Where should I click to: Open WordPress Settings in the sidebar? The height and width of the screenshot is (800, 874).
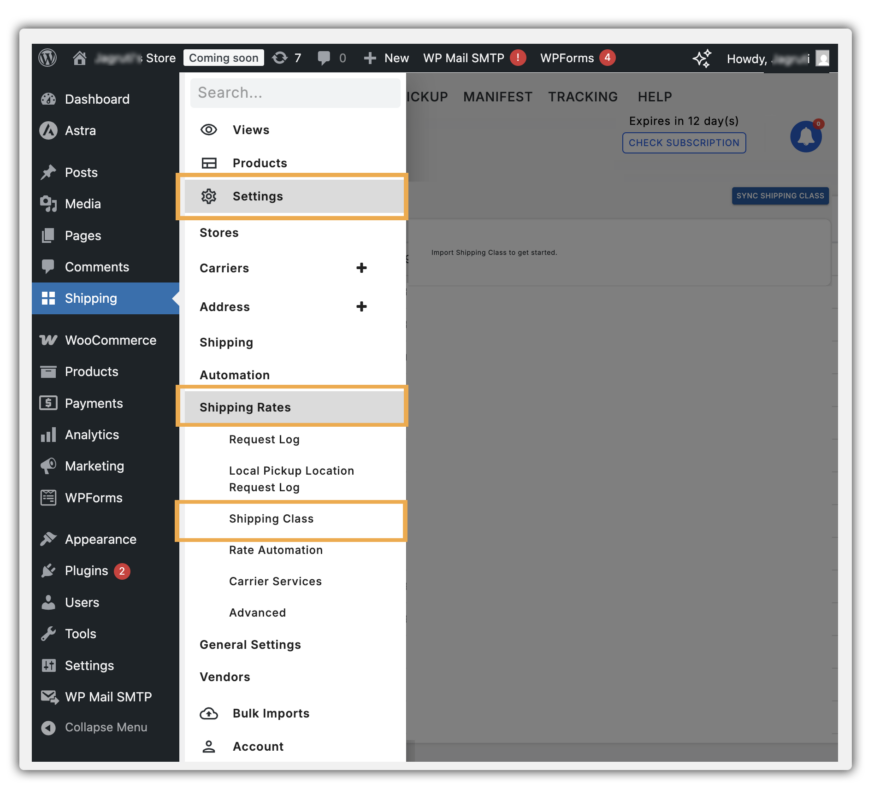tap(89, 665)
